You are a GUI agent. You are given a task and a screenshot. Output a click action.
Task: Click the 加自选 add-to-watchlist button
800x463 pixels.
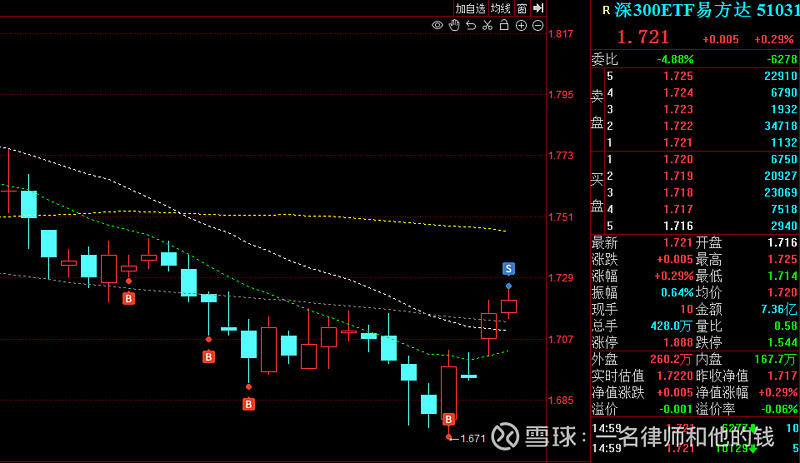coord(470,9)
